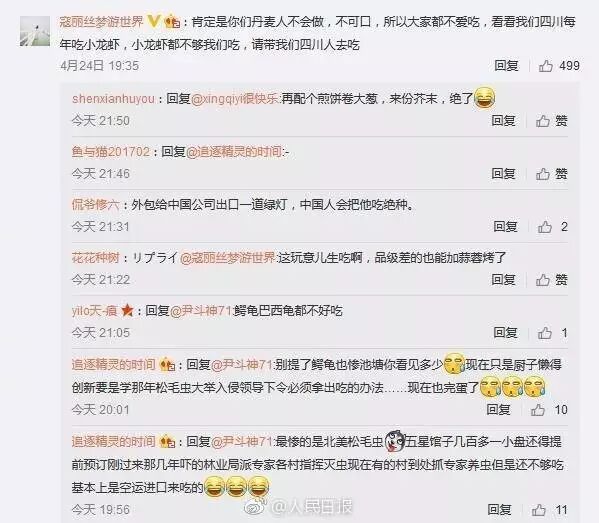Click thumbs-up on the 21:31 reply with 2 likes
Screen dimensions: 599x523
[x=545, y=227]
